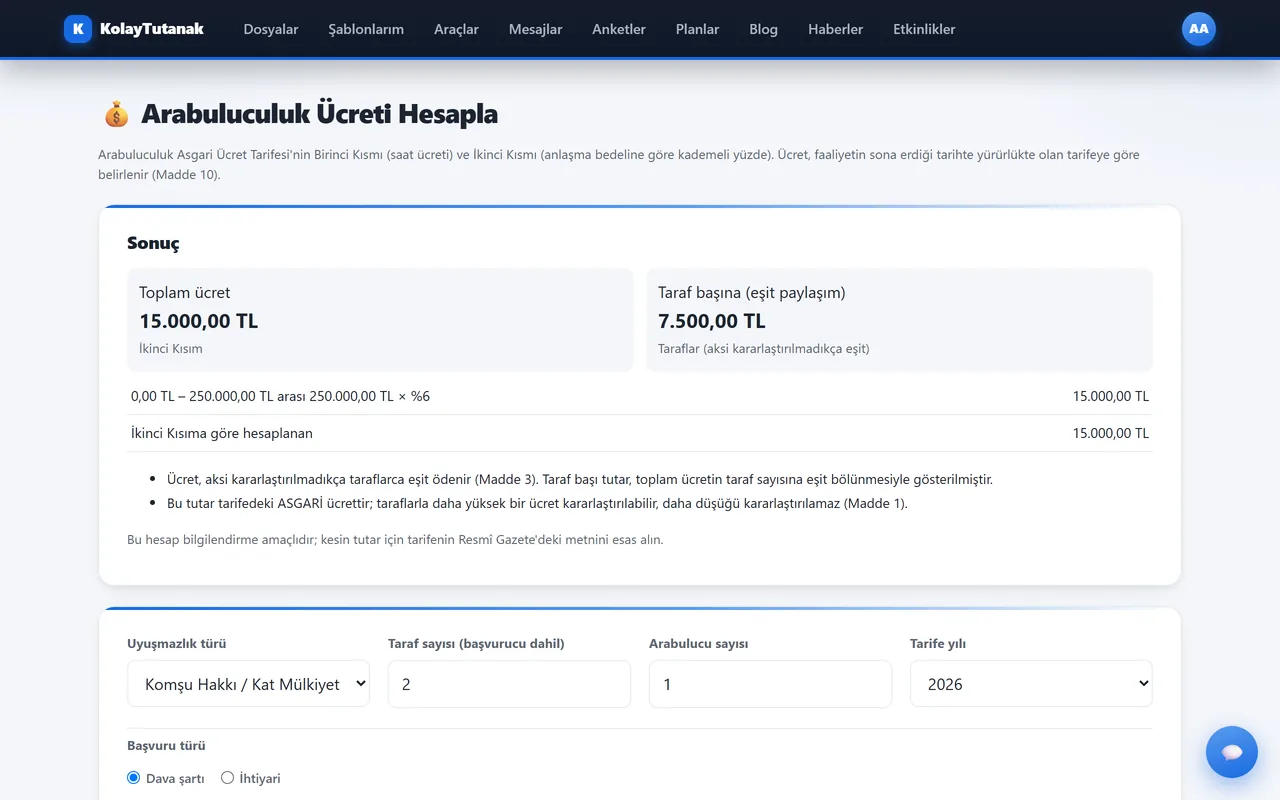Click the 'Taraflar (aksi kararlaştırılmadıkça eşit)' note

pyautogui.click(x=764, y=349)
